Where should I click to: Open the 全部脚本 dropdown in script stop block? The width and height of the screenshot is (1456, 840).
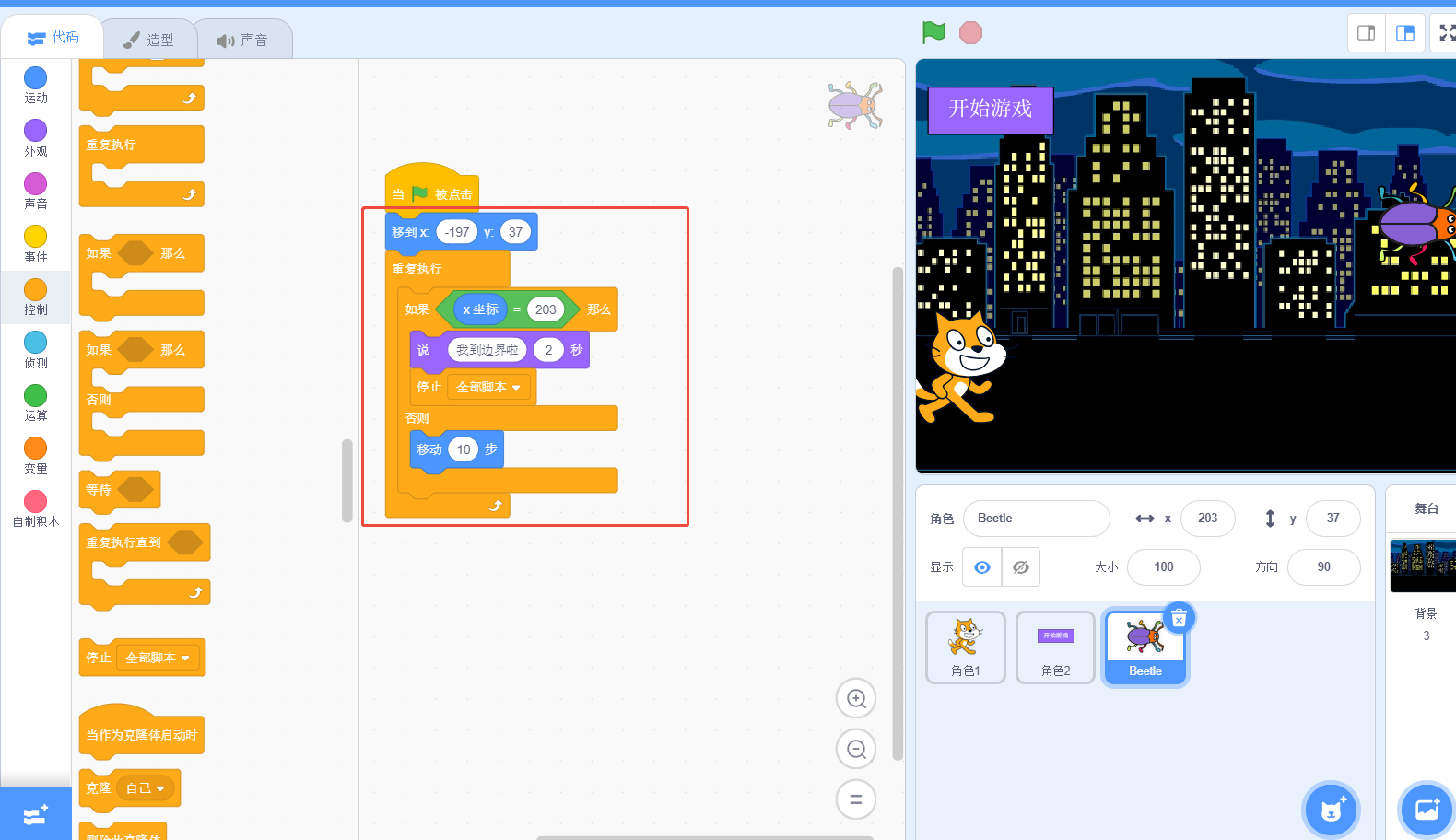(488, 387)
